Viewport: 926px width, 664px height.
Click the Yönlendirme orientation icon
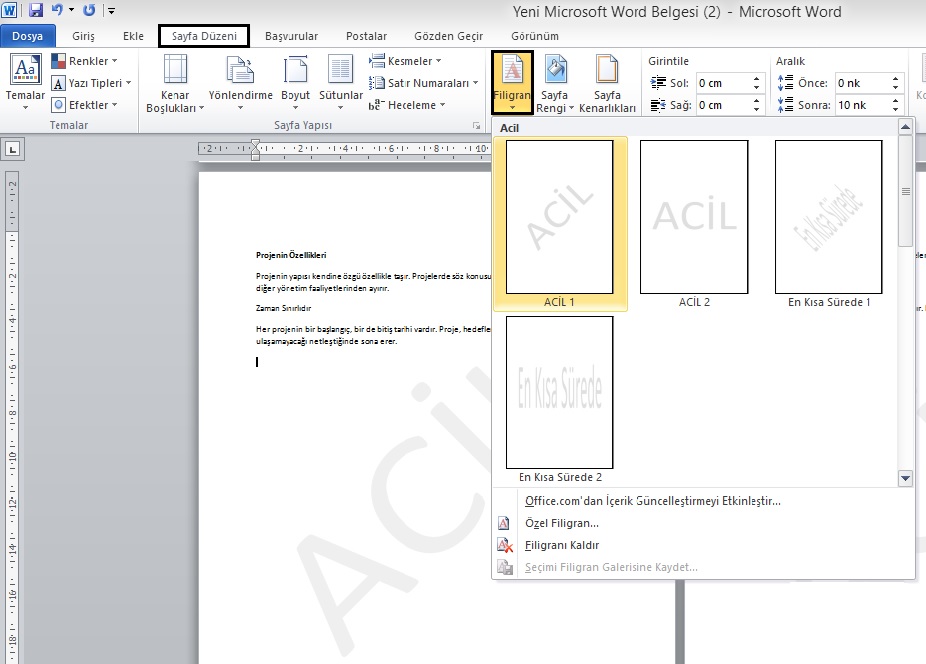(240, 82)
